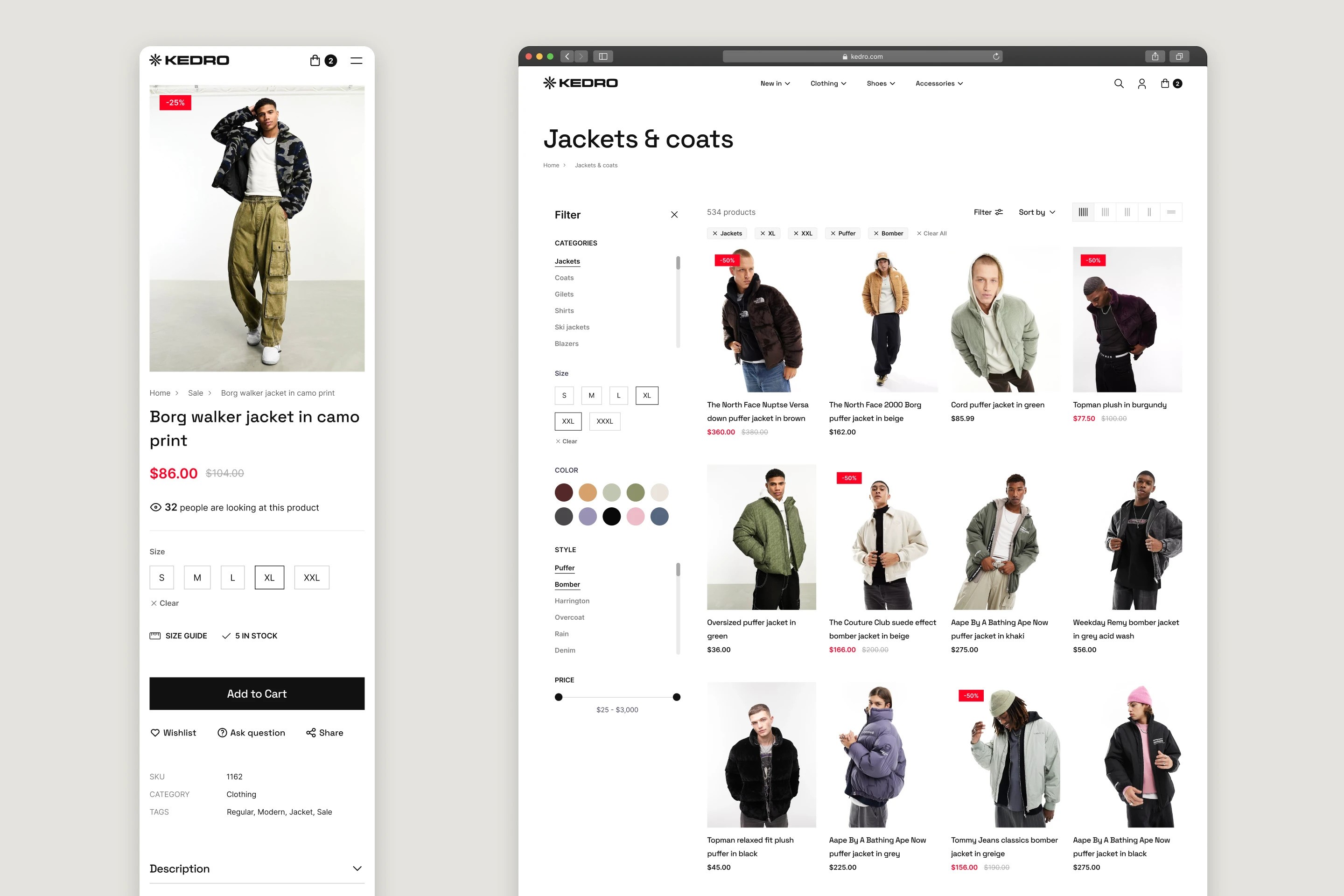Click Clear All filters link
1344x896 pixels.
(x=931, y=233)
